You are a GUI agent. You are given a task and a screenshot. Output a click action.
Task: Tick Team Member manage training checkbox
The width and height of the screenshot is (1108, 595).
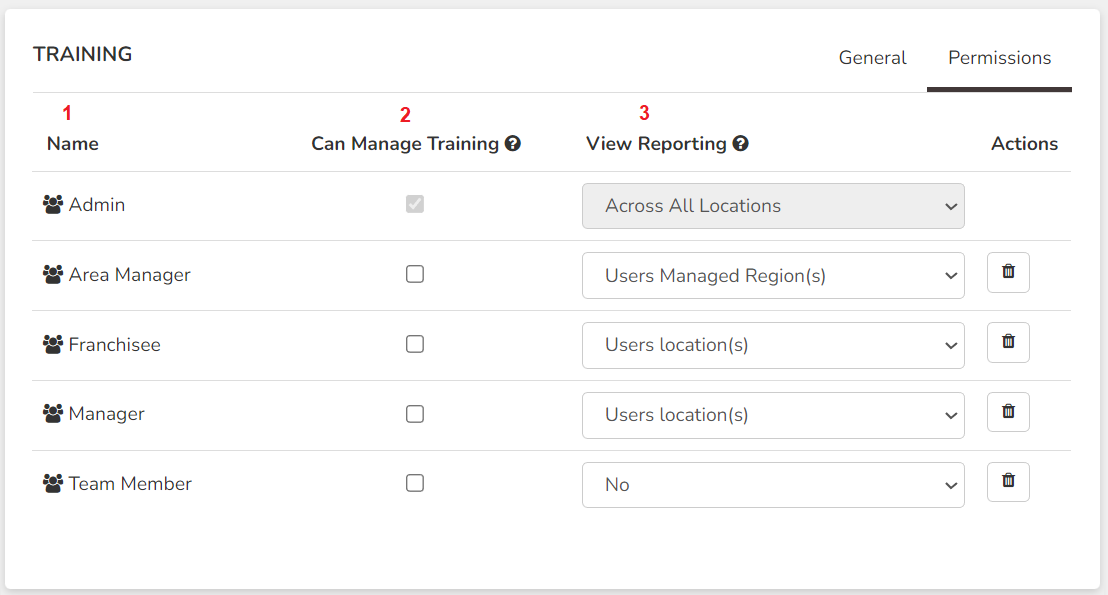pyautogui.click(x=415, y=483)
